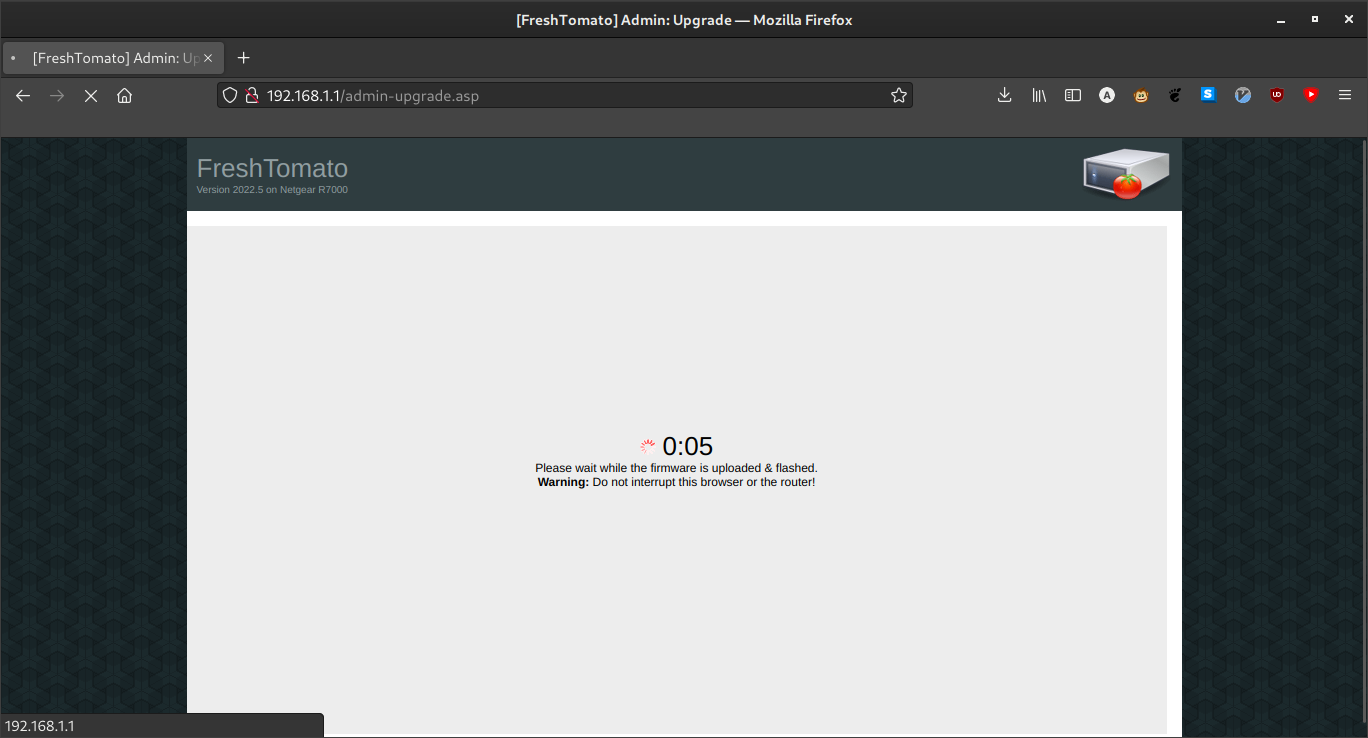The width and height of the screenshot is (1368, 738).
Task: Click the 'Please wait while the firmware' message
Action: 676,468
